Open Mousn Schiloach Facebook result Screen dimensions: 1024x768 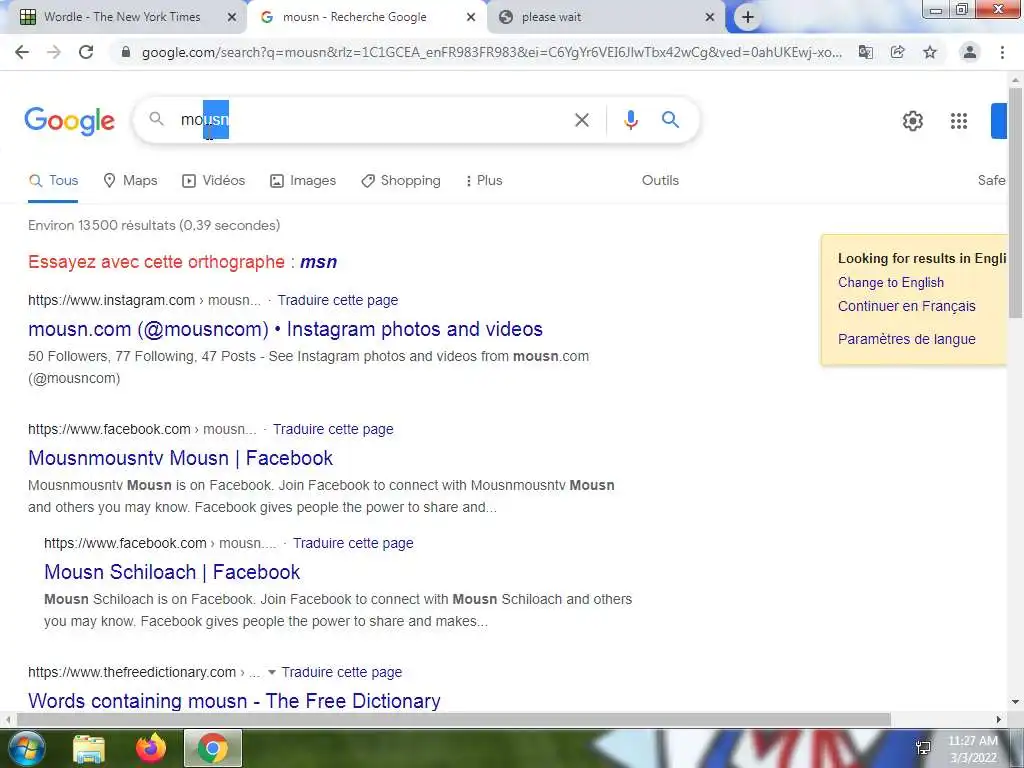coord(172,572)
